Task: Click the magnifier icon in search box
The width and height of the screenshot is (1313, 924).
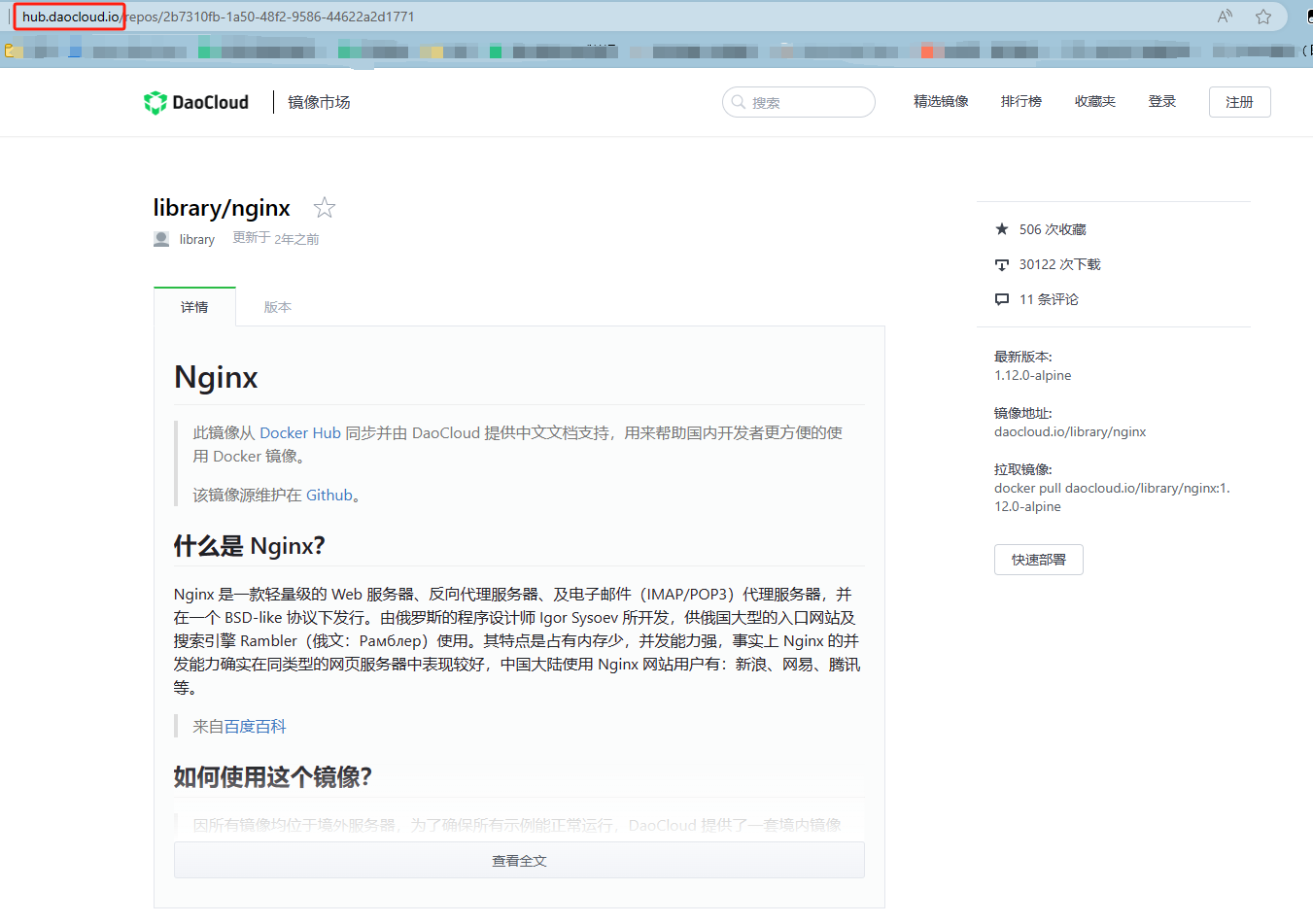Action: click(739, 102)
